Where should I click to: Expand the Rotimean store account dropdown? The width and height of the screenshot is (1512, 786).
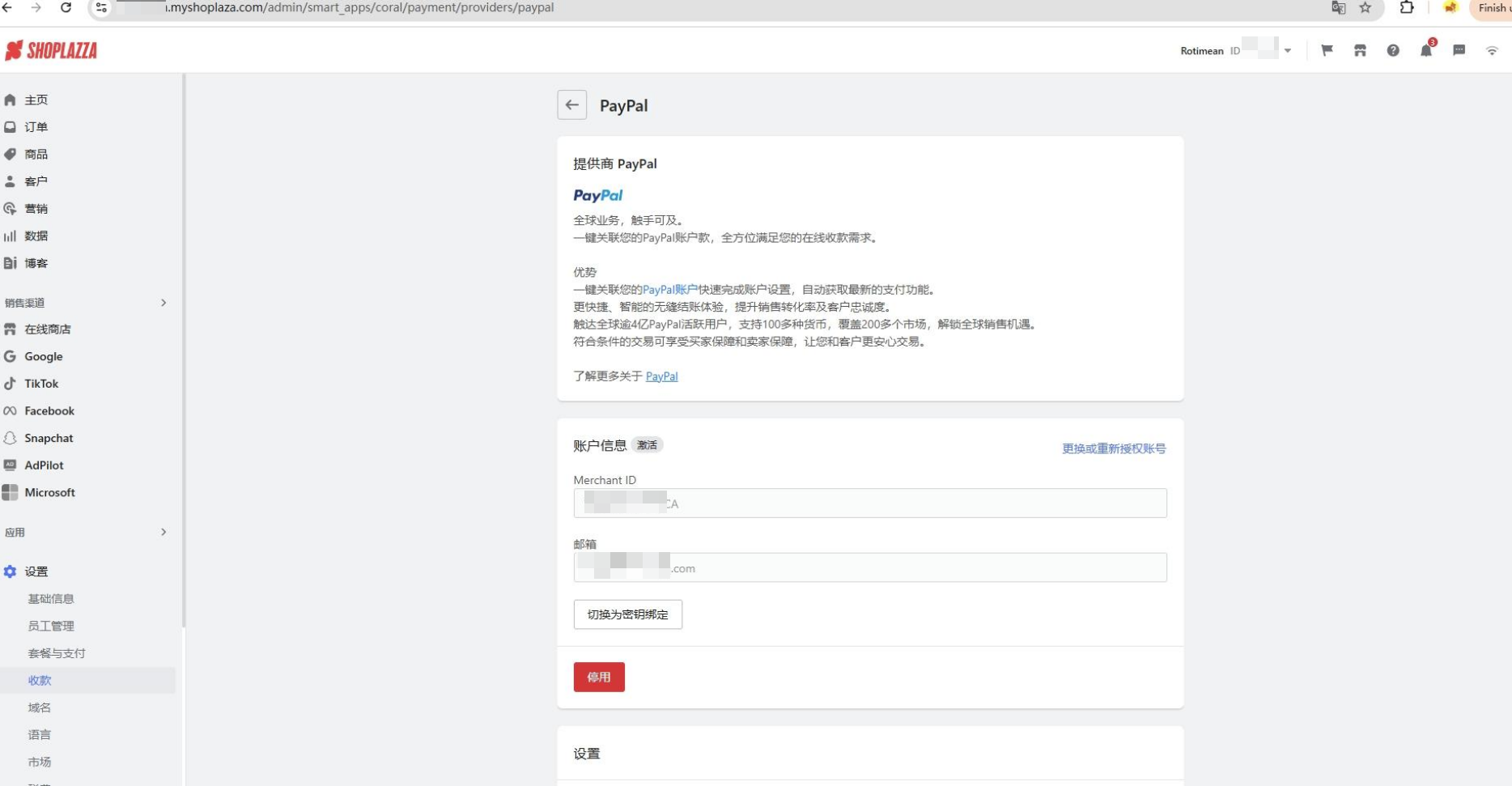[1288, 50]
